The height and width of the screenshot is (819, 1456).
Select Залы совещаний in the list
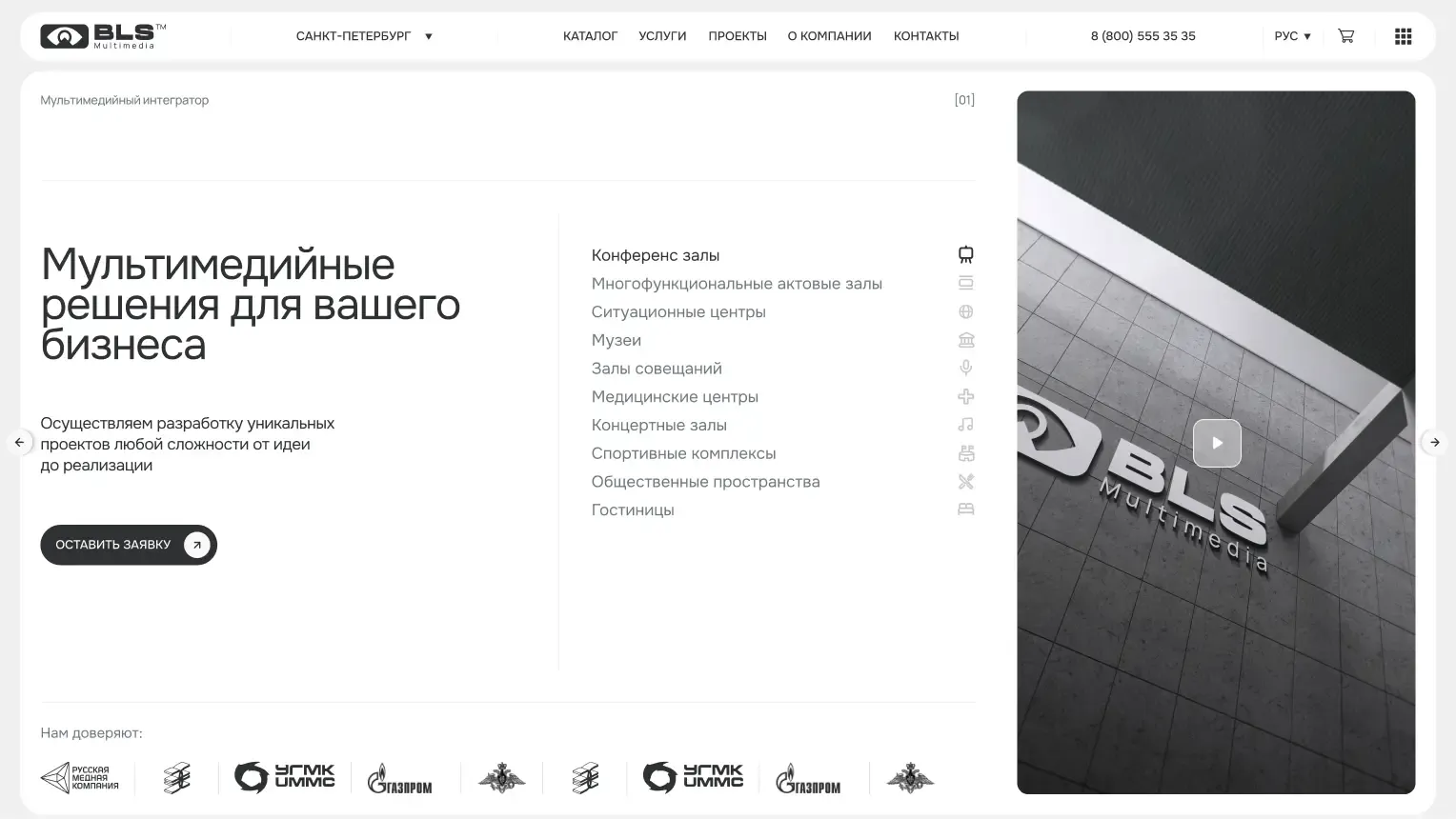click(x=657, y=369)
